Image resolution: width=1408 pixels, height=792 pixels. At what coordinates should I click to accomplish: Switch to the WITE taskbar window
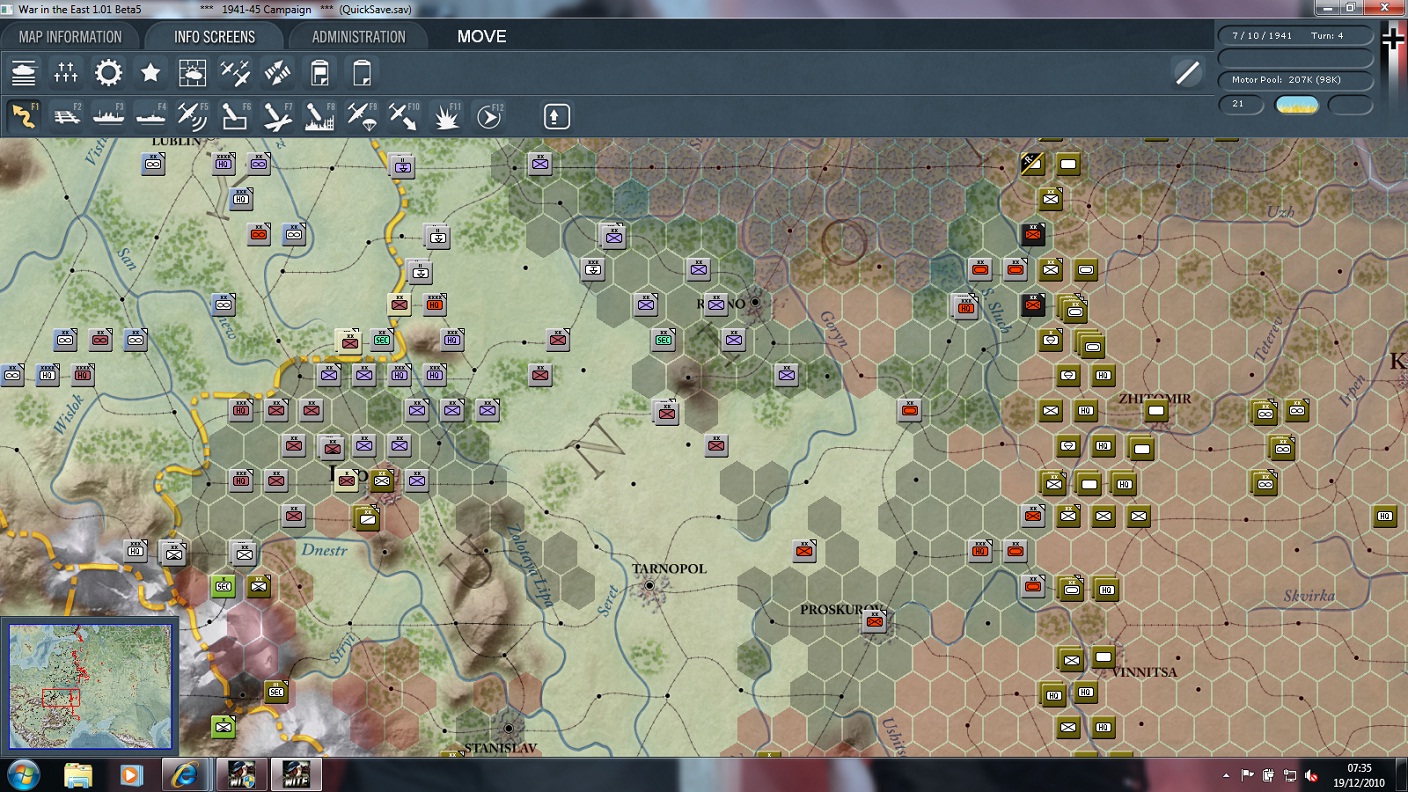click(x=296, y=775)
